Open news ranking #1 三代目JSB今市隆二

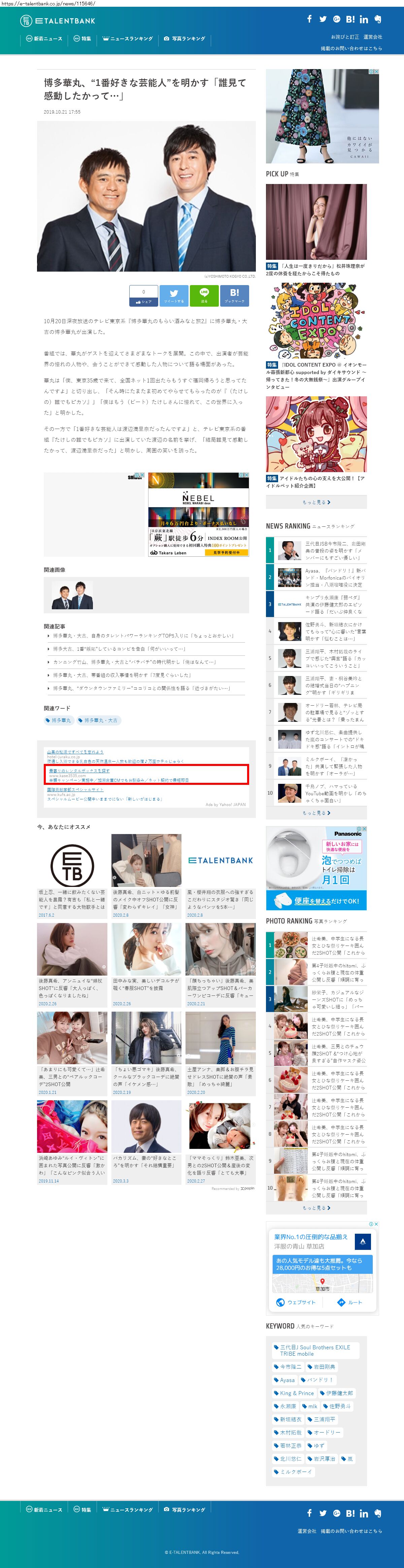[316, 550]
